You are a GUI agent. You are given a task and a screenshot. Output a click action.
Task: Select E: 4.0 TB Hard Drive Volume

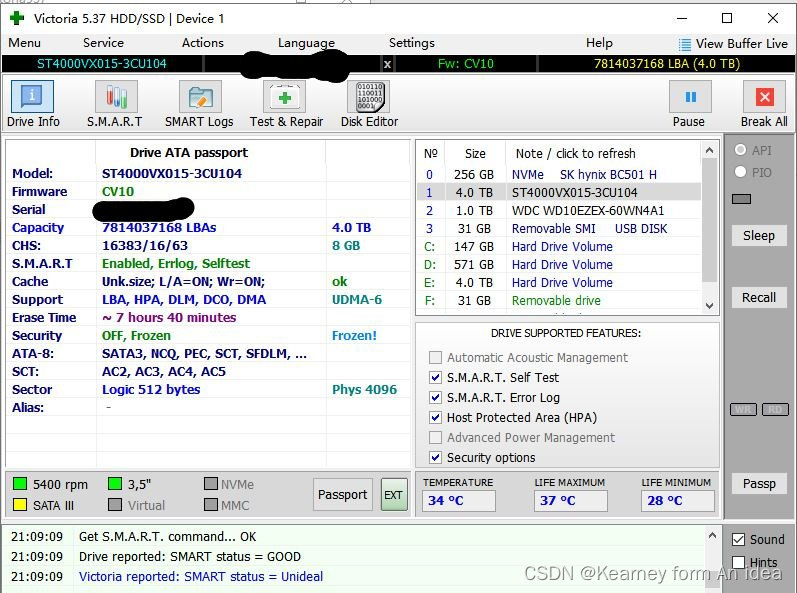pyautogui.click(x=559, y=283)
